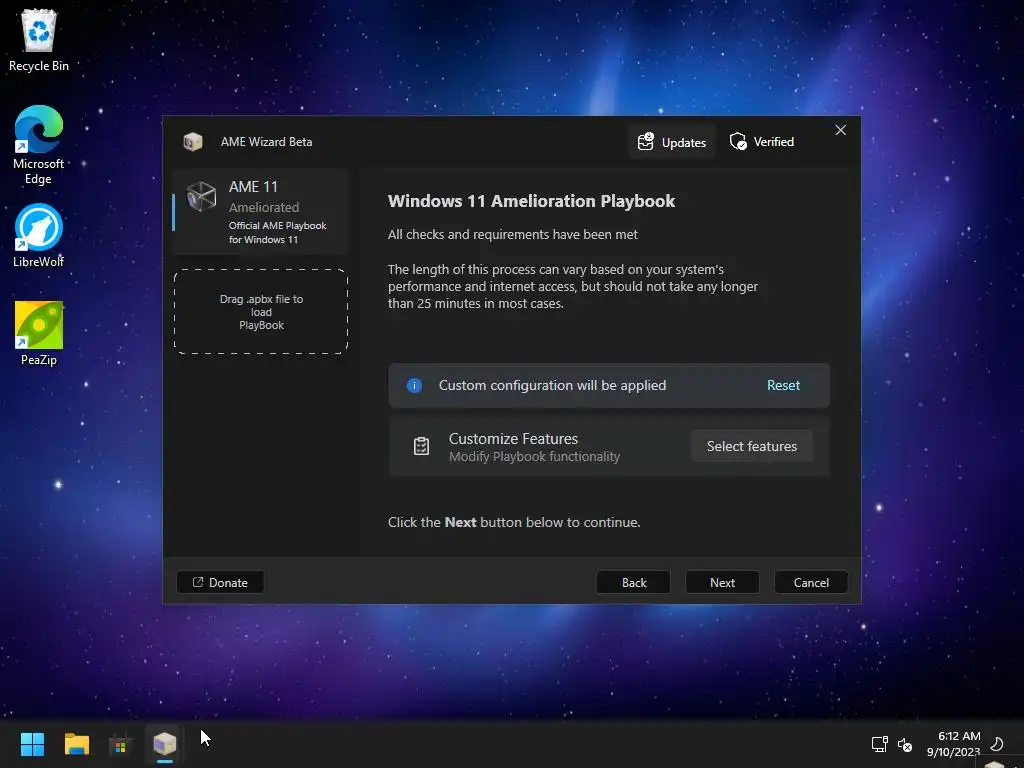Open the Windows Start menu
This screenshot has width=1024, height=768.
[x=32, y=744]
